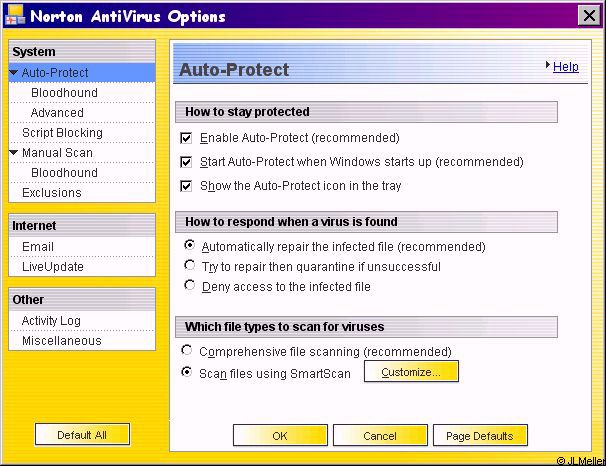Select Auto-Protect in System list
The height and width of the screenshot is (466, 606).
tap(82, 73)
